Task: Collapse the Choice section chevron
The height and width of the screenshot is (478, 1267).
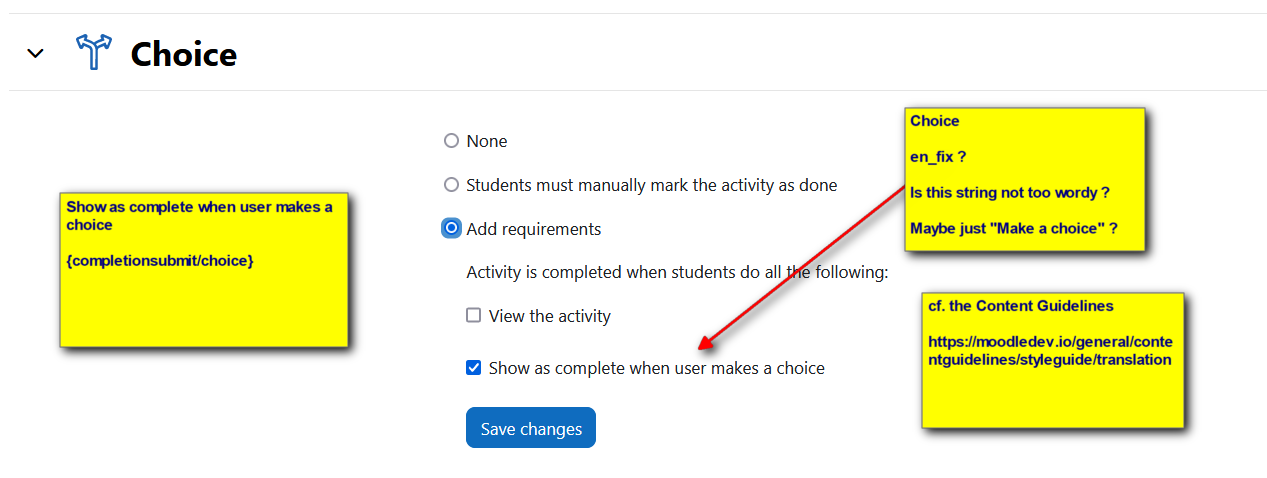Action: [x=36, y=53]
